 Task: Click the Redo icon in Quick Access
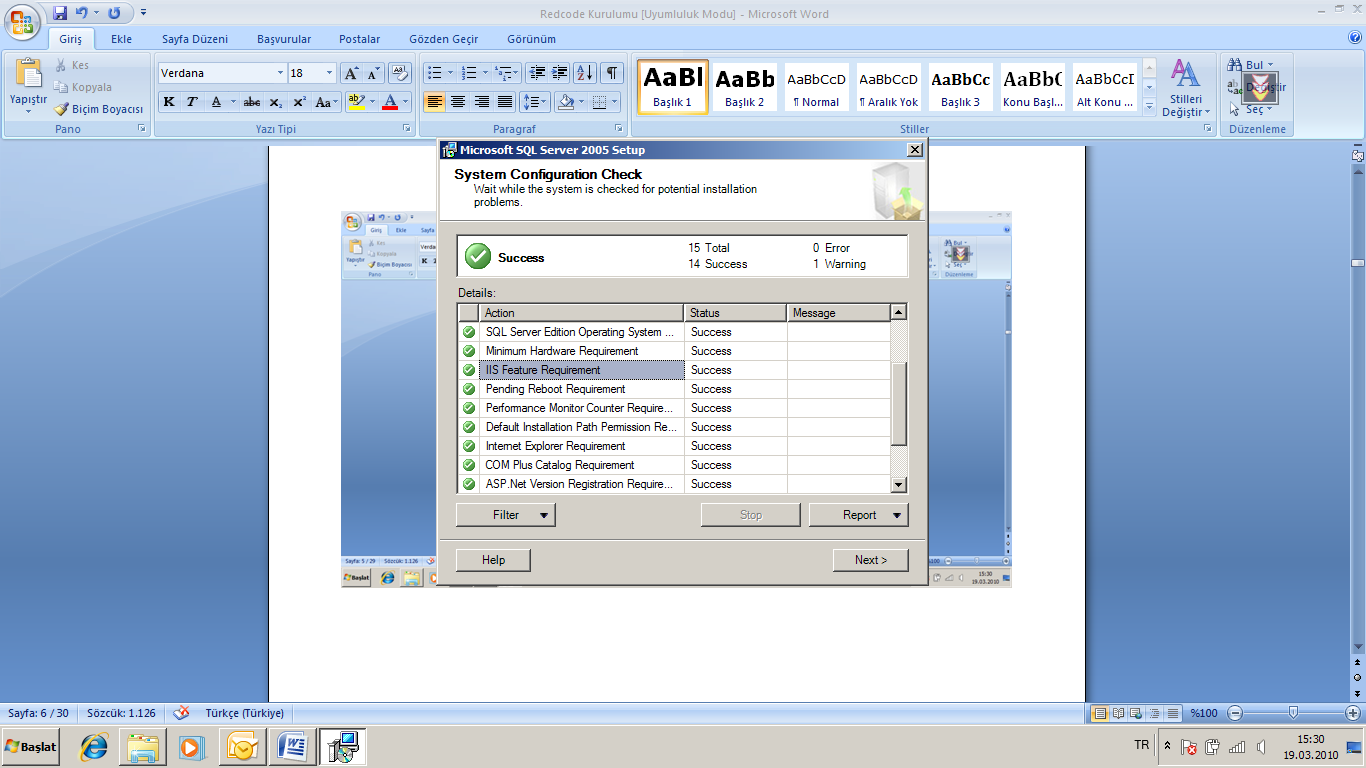114,13
